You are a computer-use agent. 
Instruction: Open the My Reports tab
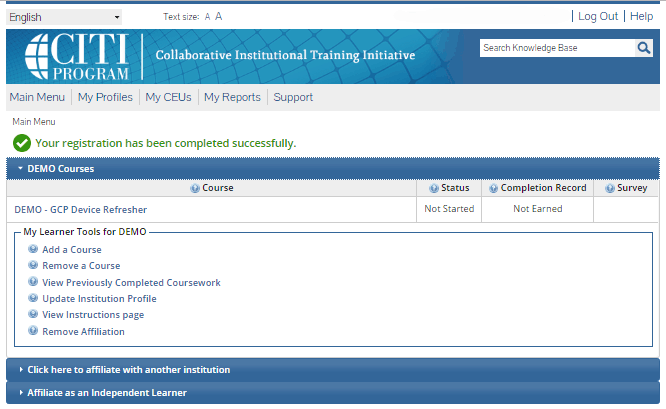232,97
